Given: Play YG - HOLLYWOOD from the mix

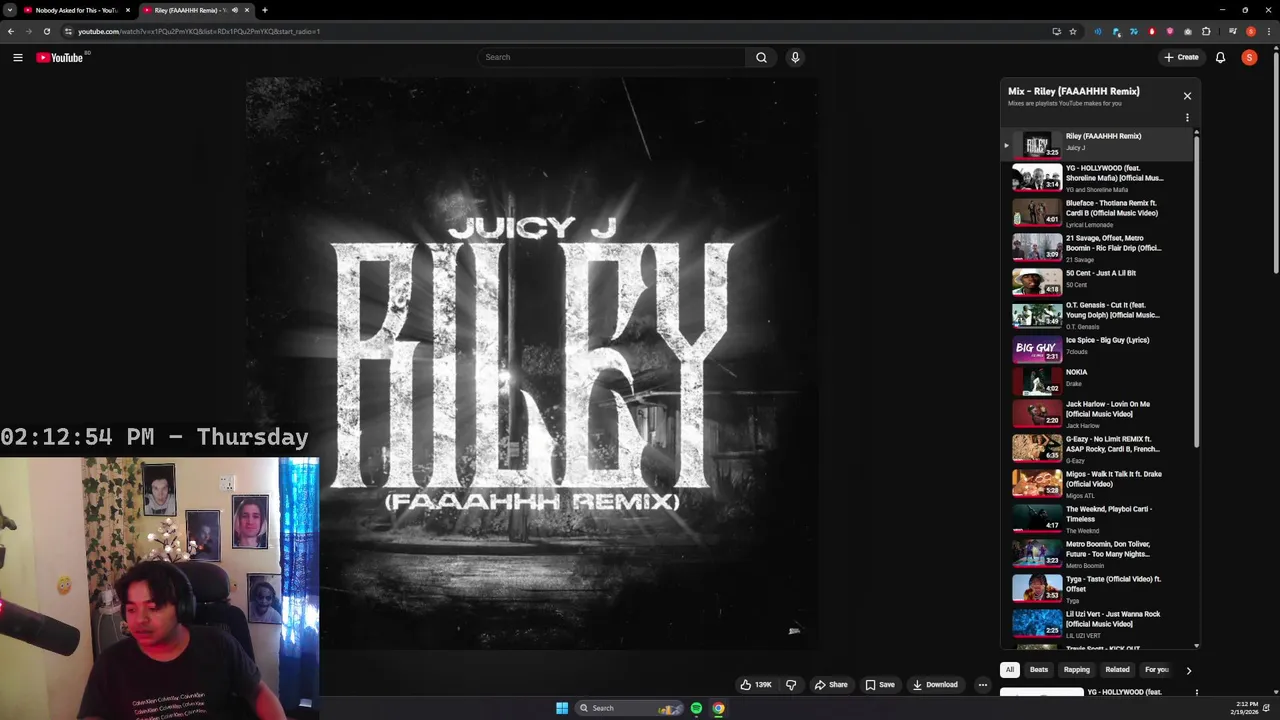Looking at the screenshot, I should (1097, 178).
